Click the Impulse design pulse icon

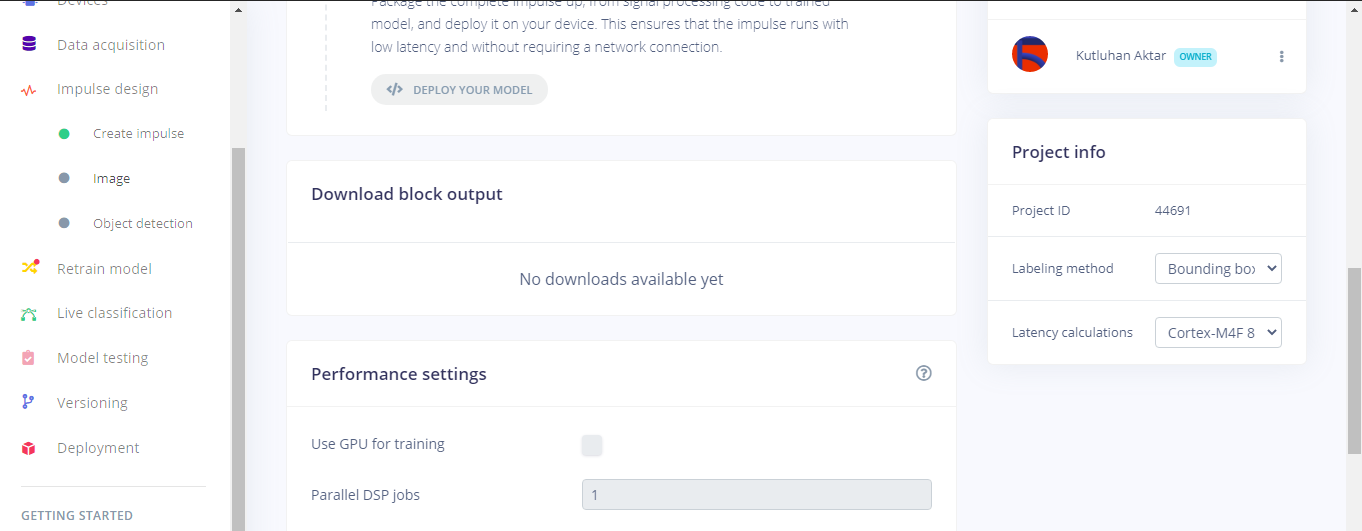[29, 89]
